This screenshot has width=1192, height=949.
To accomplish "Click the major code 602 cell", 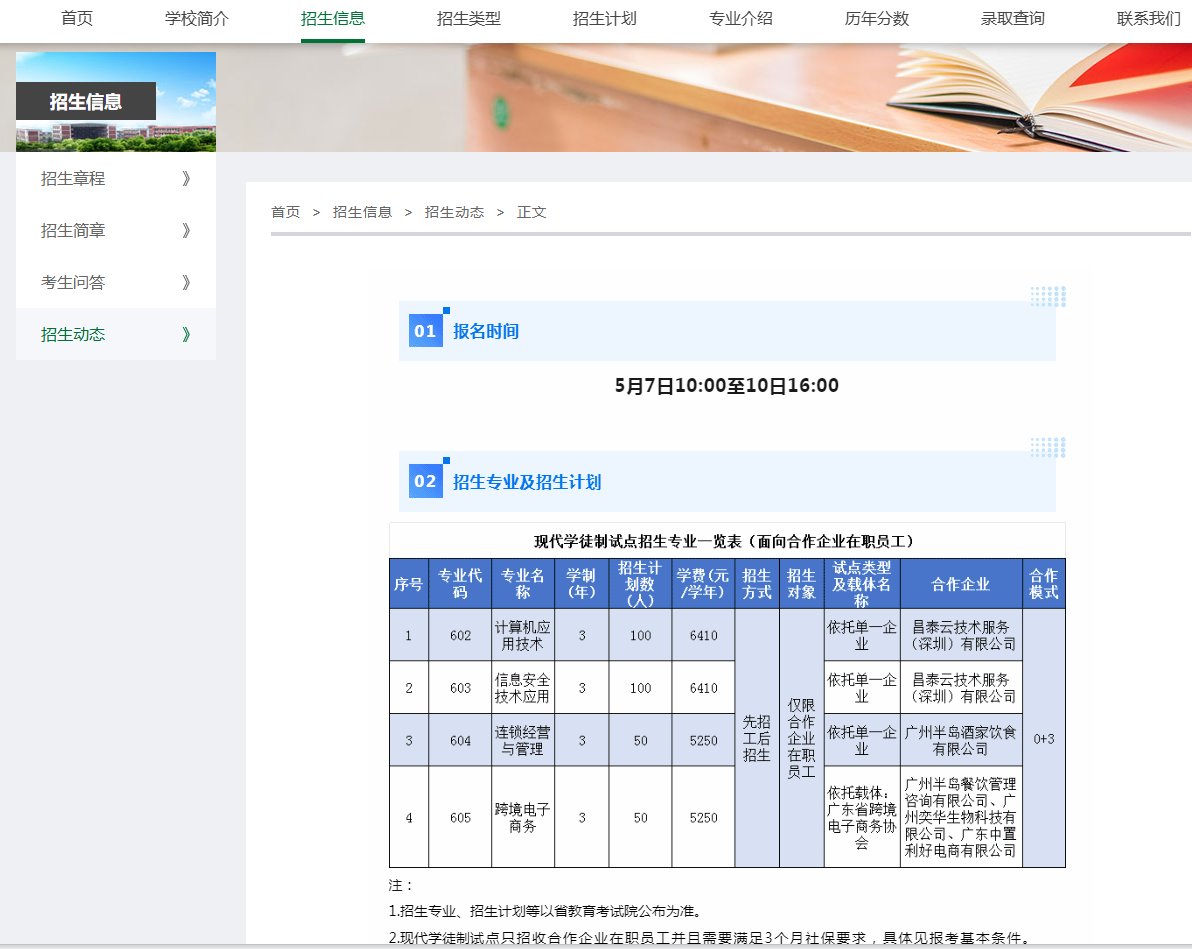I will click(x=460, y=636).
